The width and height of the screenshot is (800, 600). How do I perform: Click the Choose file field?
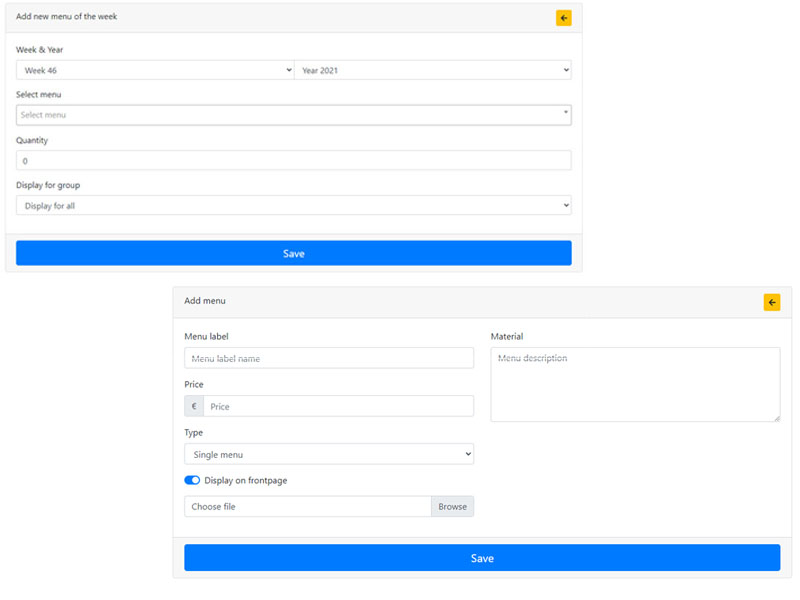click(x=307, y=506)
